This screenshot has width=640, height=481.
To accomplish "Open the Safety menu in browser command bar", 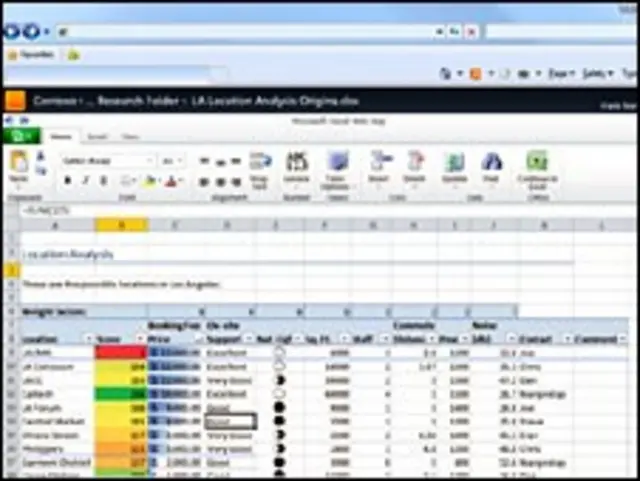I will 598,73.
